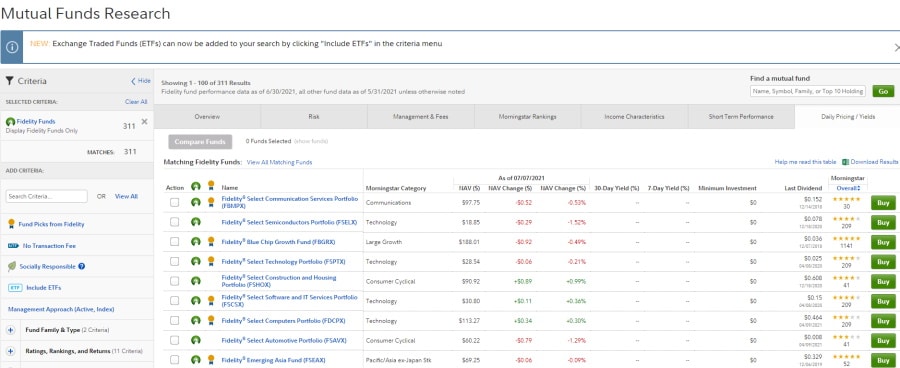The image size is (900, 368).
Task: Click the Morningstar Category column header
Action: pos(396,188)
